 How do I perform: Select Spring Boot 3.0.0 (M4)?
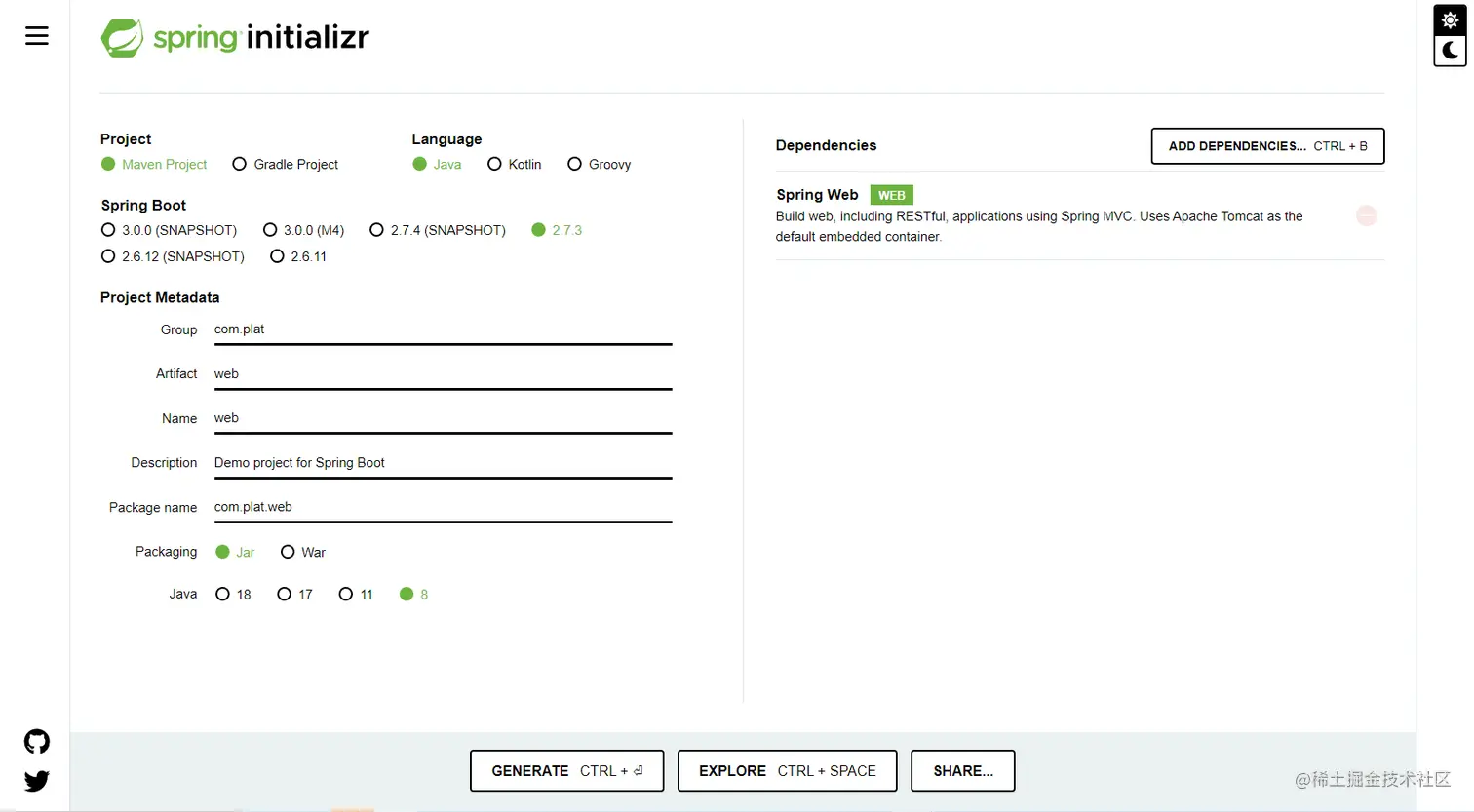click(304, 230)
